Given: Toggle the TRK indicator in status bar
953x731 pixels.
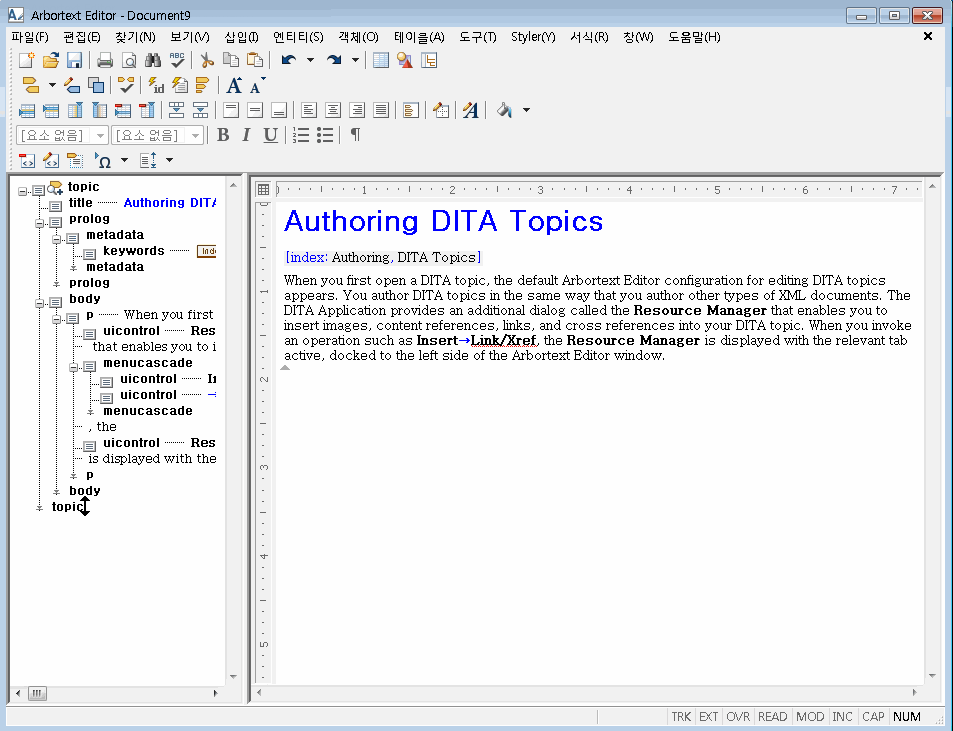Looking at the screenshot, I should pos(681,716).
